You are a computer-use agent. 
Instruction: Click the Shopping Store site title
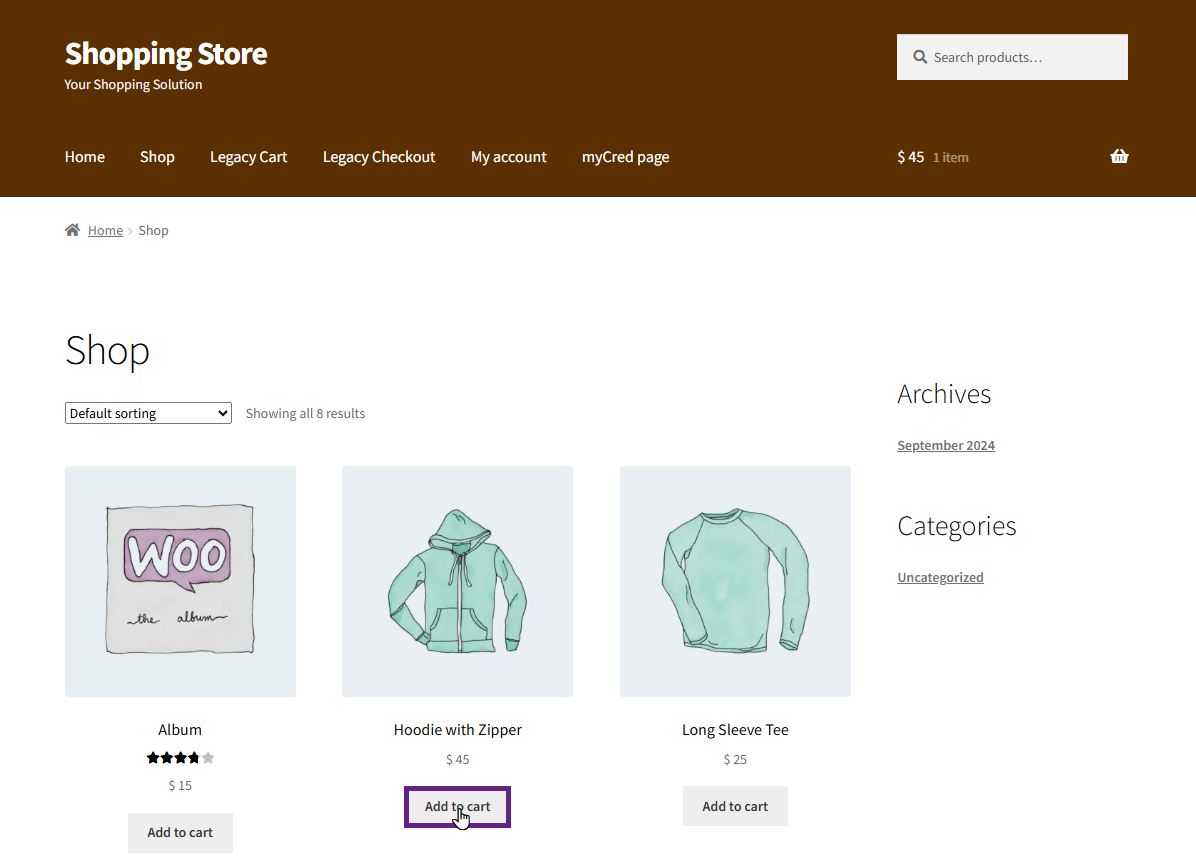coord(166,53)
